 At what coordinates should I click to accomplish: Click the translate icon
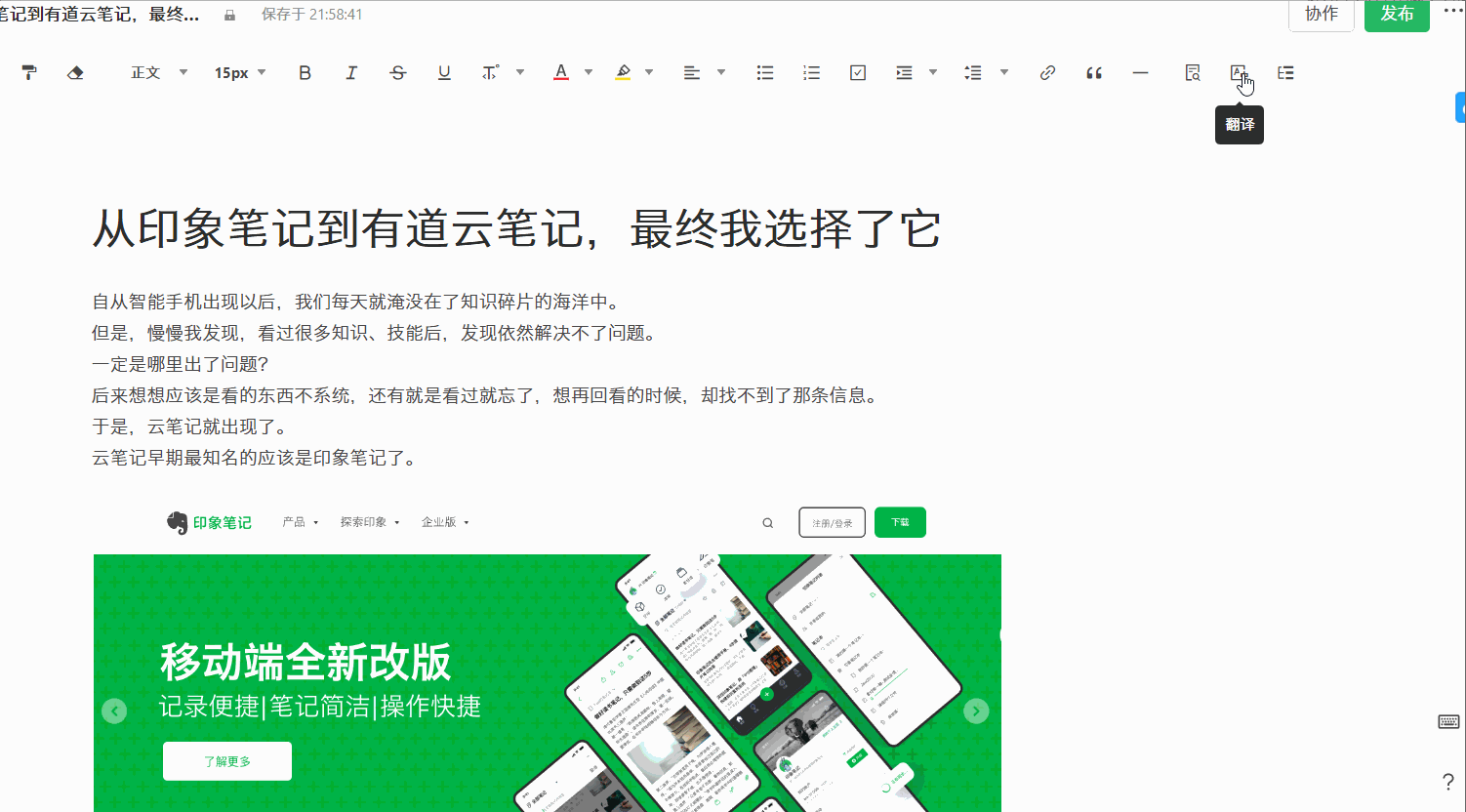tap(1239, 72)
